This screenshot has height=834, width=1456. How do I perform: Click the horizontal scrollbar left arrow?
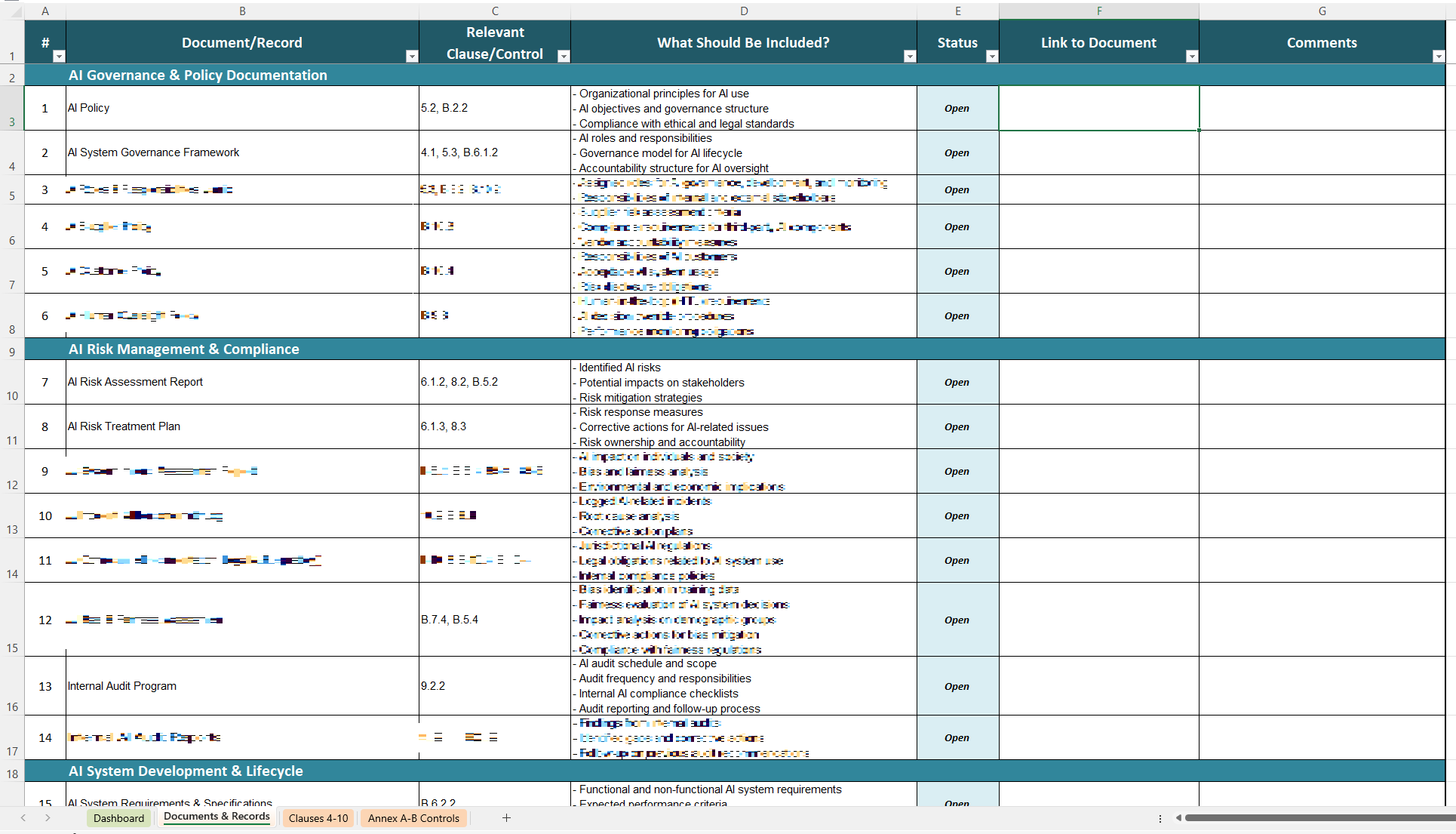[x=1178, y=818]
